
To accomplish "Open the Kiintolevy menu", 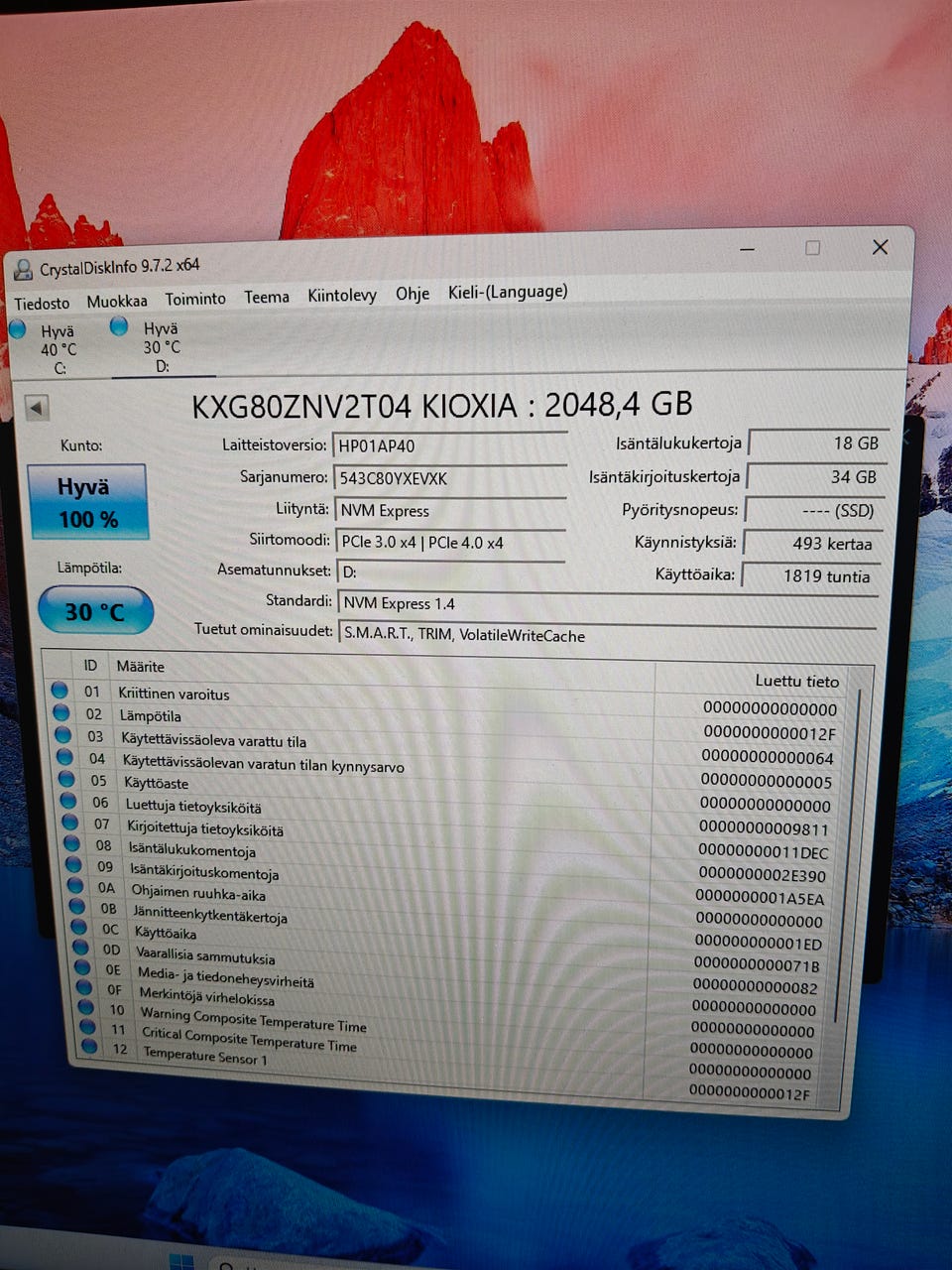I will tap(341, 296).
